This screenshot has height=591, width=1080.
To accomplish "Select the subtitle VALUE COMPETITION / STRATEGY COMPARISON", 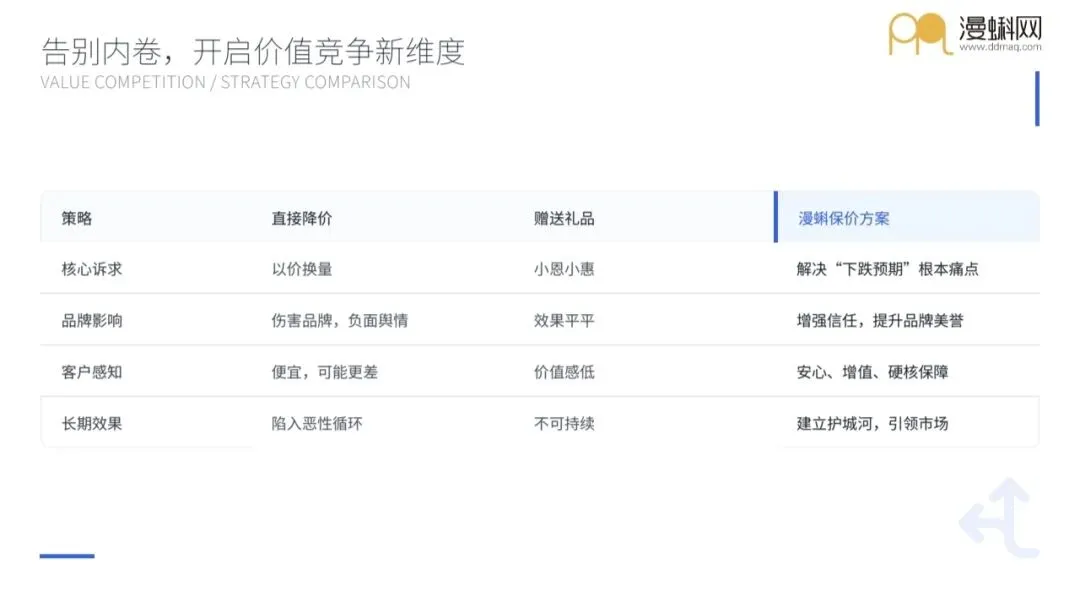I will coord(225,82).
